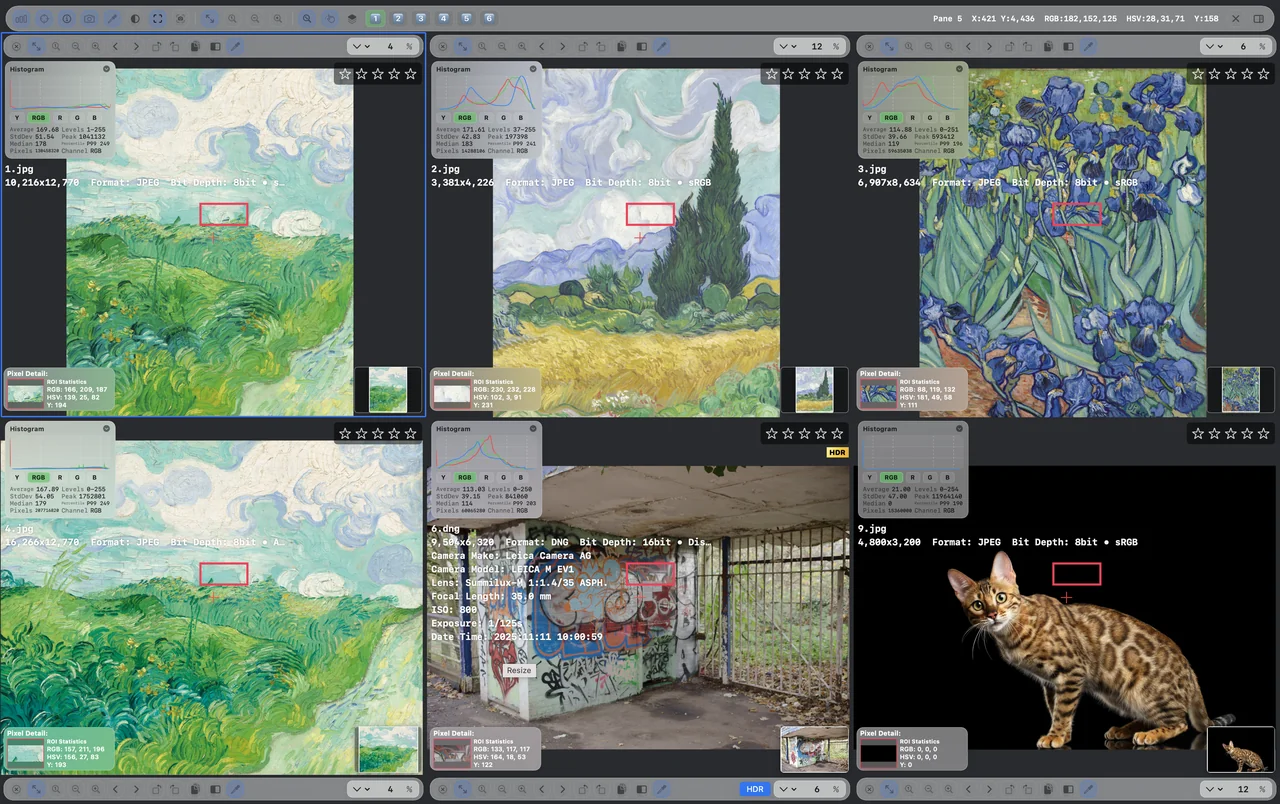Image resolution: width=1280 pixels, height=804 pixels.
Task: Go to the previous image in the 1.jpg pane
Action: (115, 46)
